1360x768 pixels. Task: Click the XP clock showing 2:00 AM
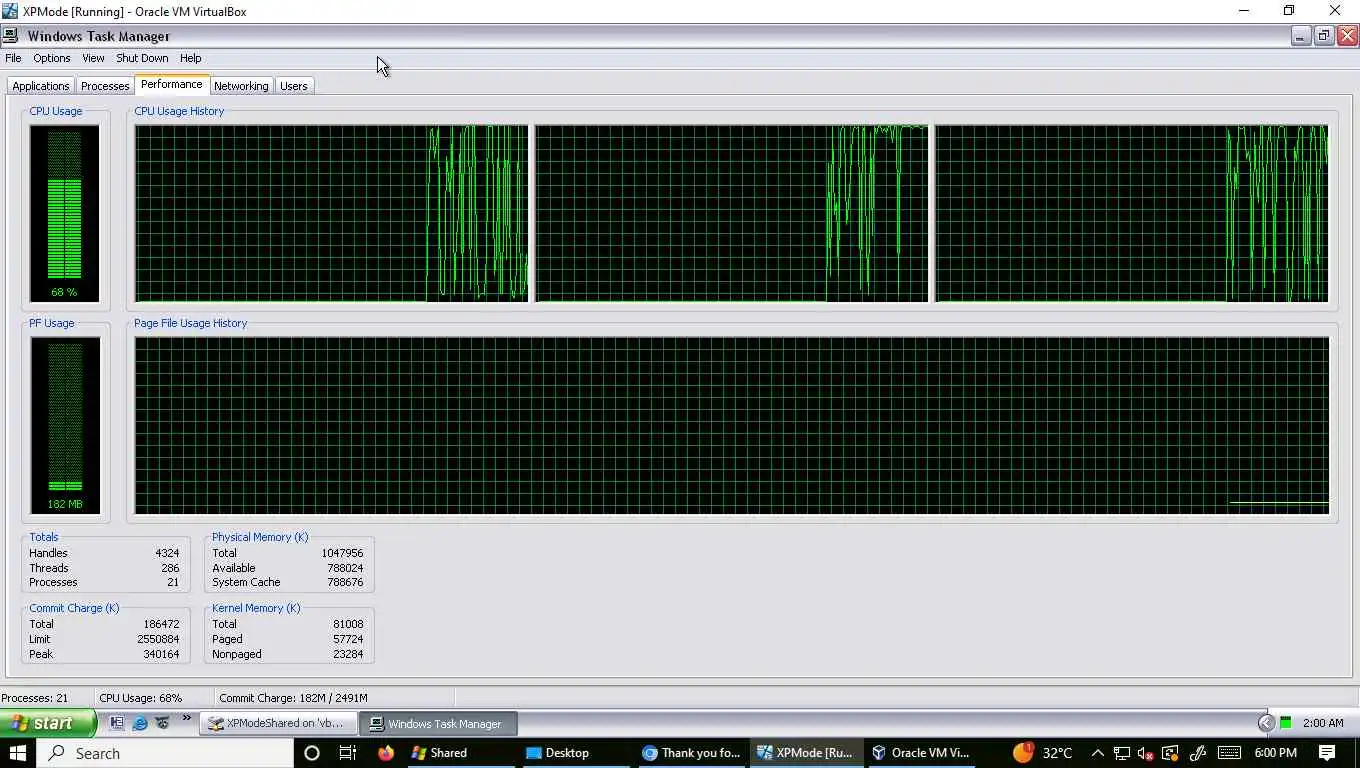tap(1323, 723)
